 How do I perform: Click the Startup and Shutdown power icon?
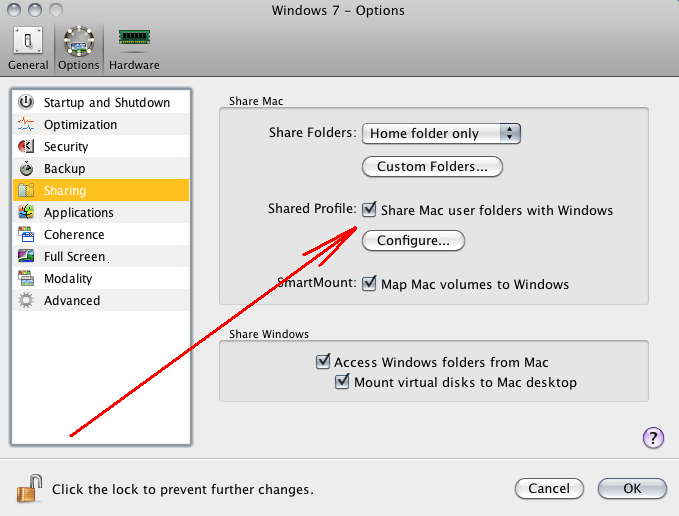26,102
